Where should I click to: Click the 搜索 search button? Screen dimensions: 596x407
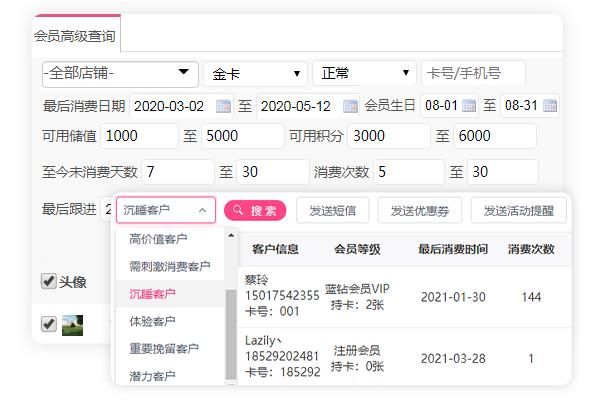pos(255,210)
